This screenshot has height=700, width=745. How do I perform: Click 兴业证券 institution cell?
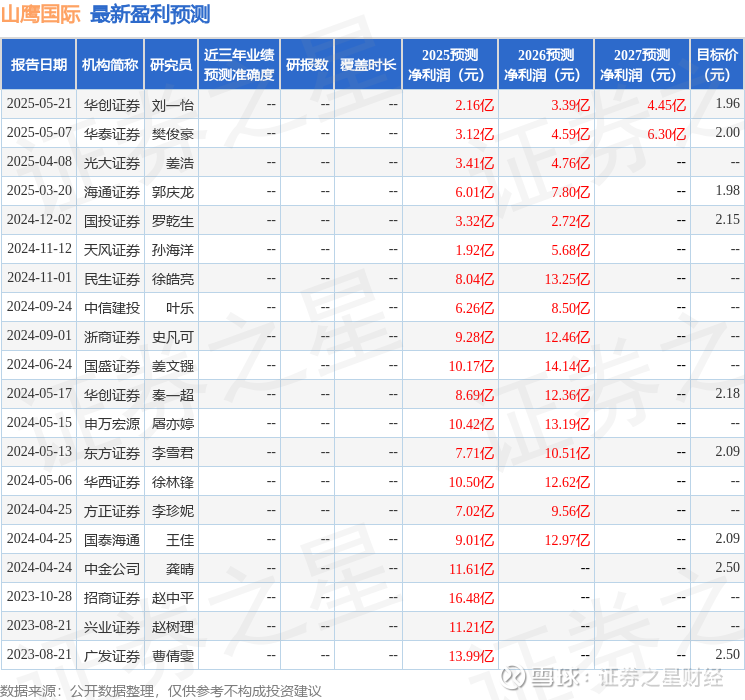112,627
